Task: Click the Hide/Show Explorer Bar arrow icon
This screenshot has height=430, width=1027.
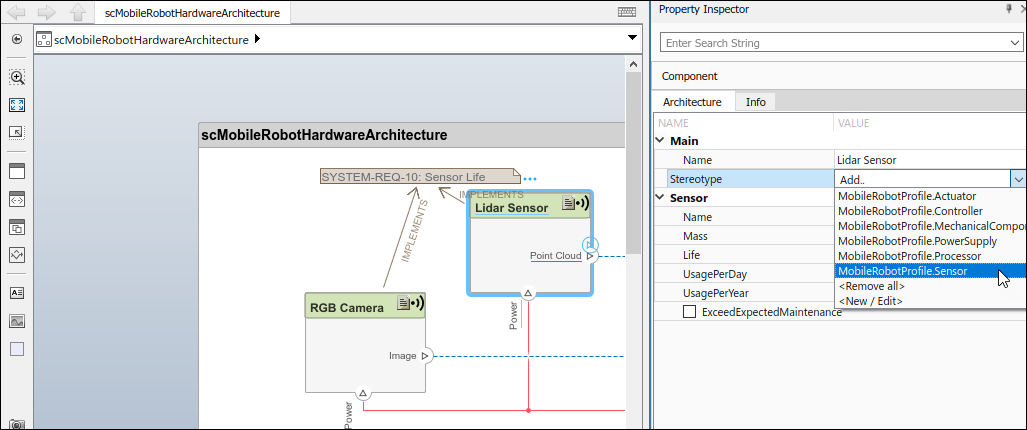Action: pos(17,40)
